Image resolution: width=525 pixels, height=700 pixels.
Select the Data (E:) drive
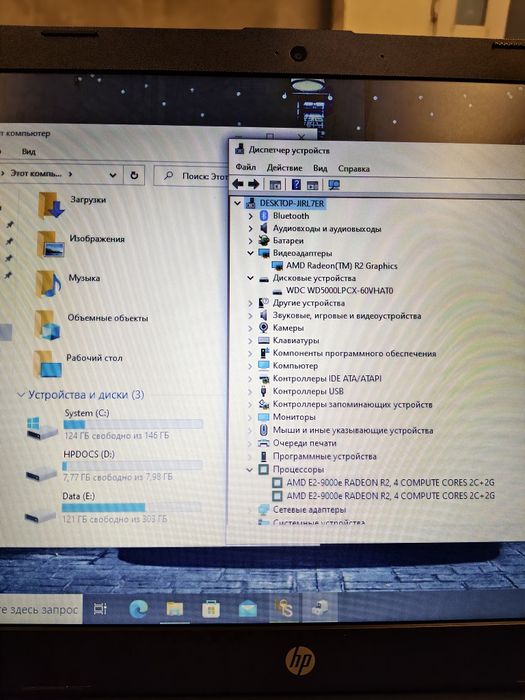[113, 508]
